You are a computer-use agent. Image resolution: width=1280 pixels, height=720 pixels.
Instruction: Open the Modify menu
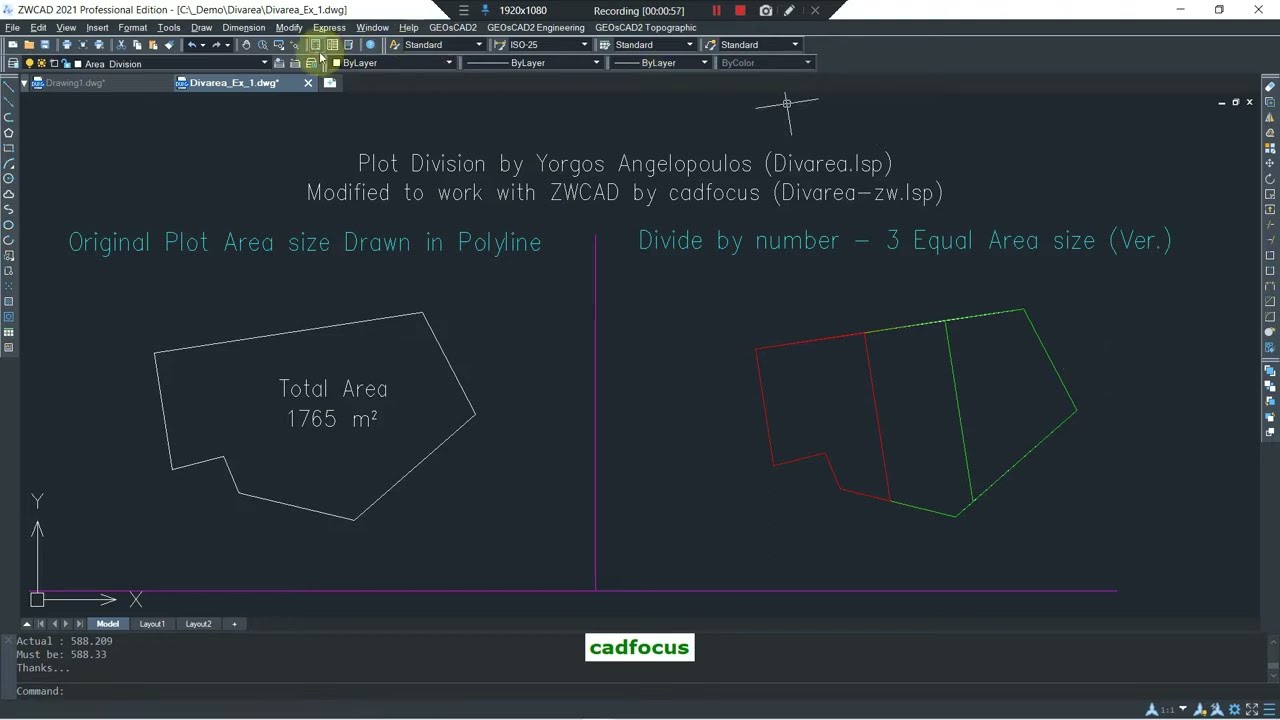click(289, 27)
